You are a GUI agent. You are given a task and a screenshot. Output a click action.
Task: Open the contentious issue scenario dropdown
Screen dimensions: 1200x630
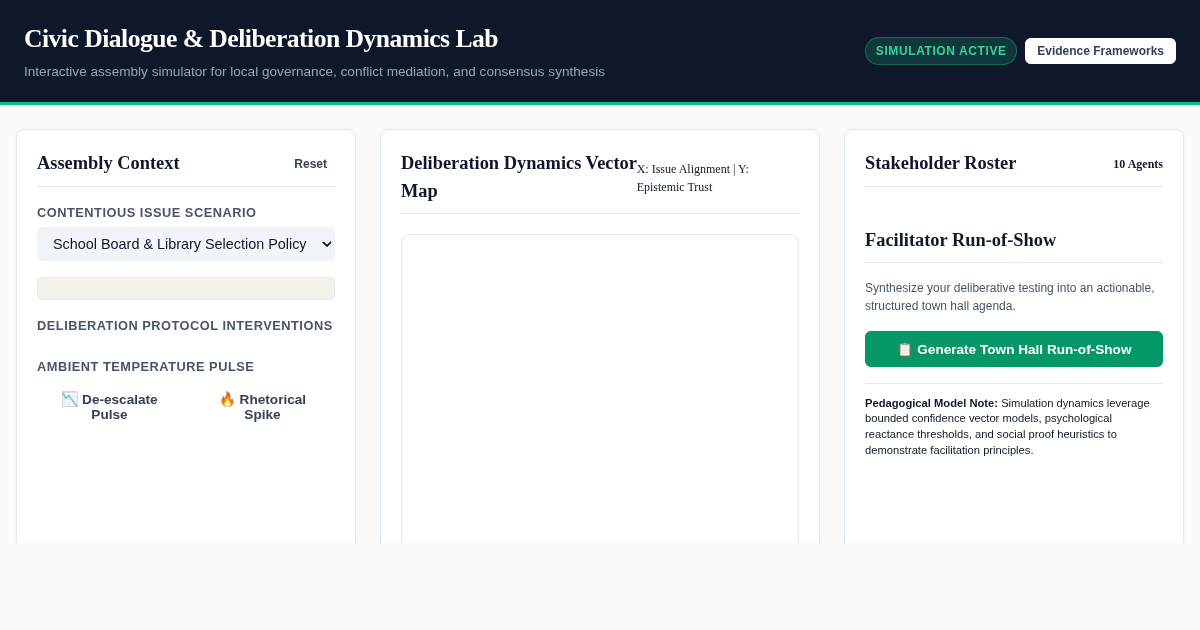click(186, 244)
